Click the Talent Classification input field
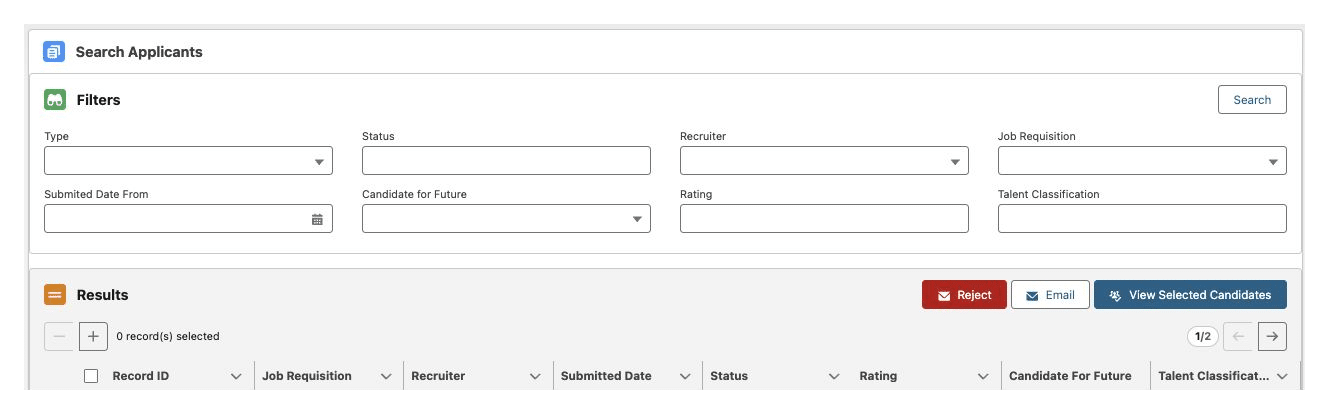The width and height of the screenshot is (1329, 414). click(1142, 219)
